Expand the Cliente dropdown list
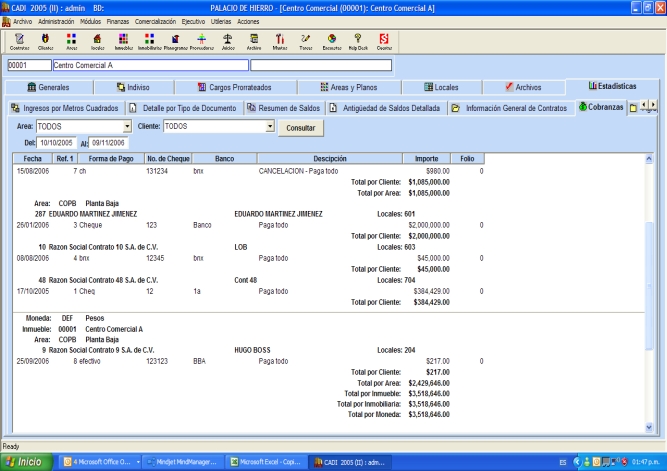This screenshot has width=667, height=471. point(270,127)
